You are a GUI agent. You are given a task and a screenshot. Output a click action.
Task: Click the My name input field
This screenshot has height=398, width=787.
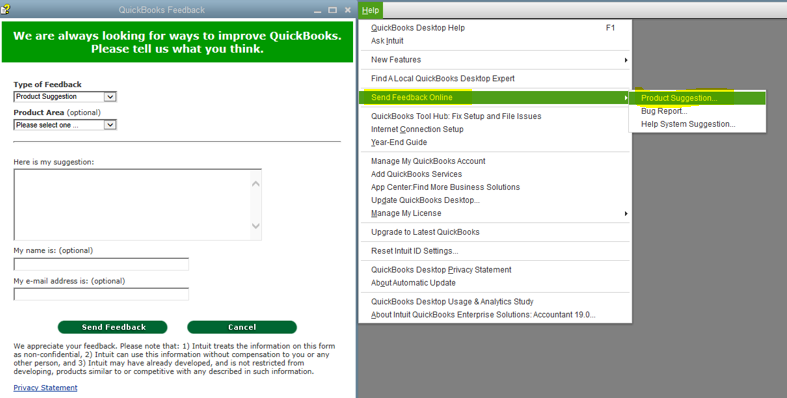(x=101, y=264)
